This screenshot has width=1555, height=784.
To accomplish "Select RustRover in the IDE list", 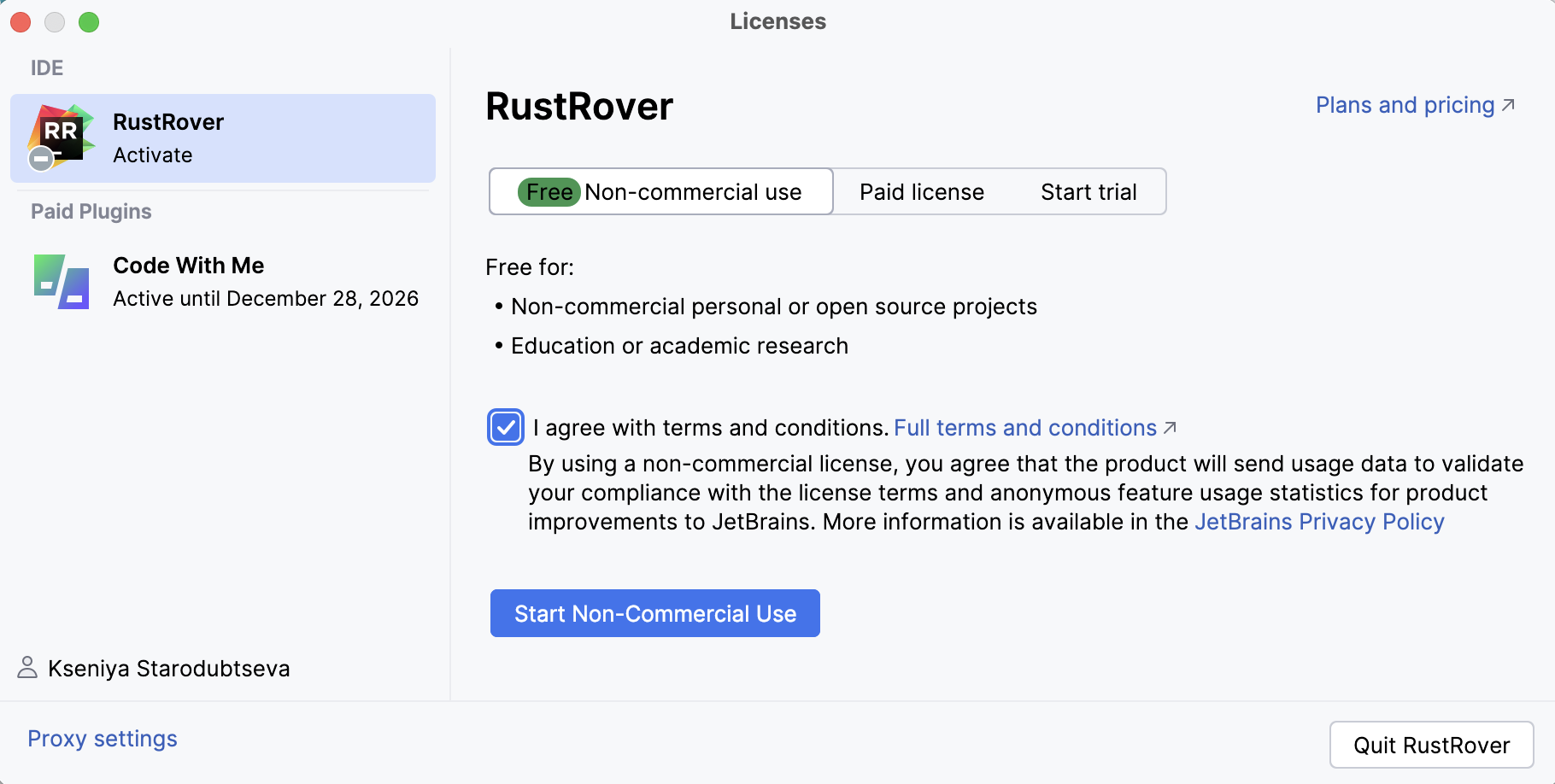I will click(222, 137).
